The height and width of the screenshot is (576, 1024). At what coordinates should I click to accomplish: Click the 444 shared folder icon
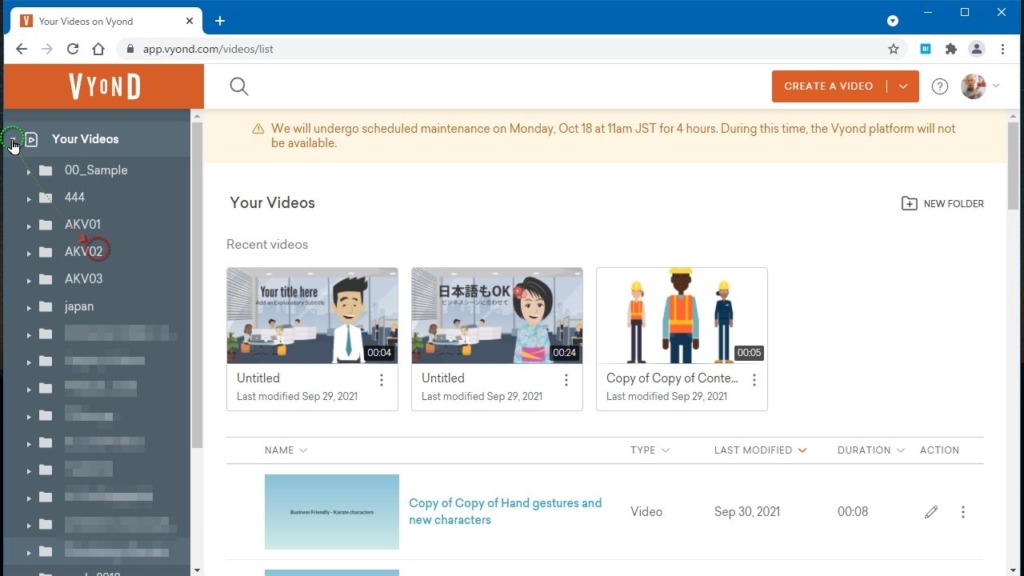[46, 197]
